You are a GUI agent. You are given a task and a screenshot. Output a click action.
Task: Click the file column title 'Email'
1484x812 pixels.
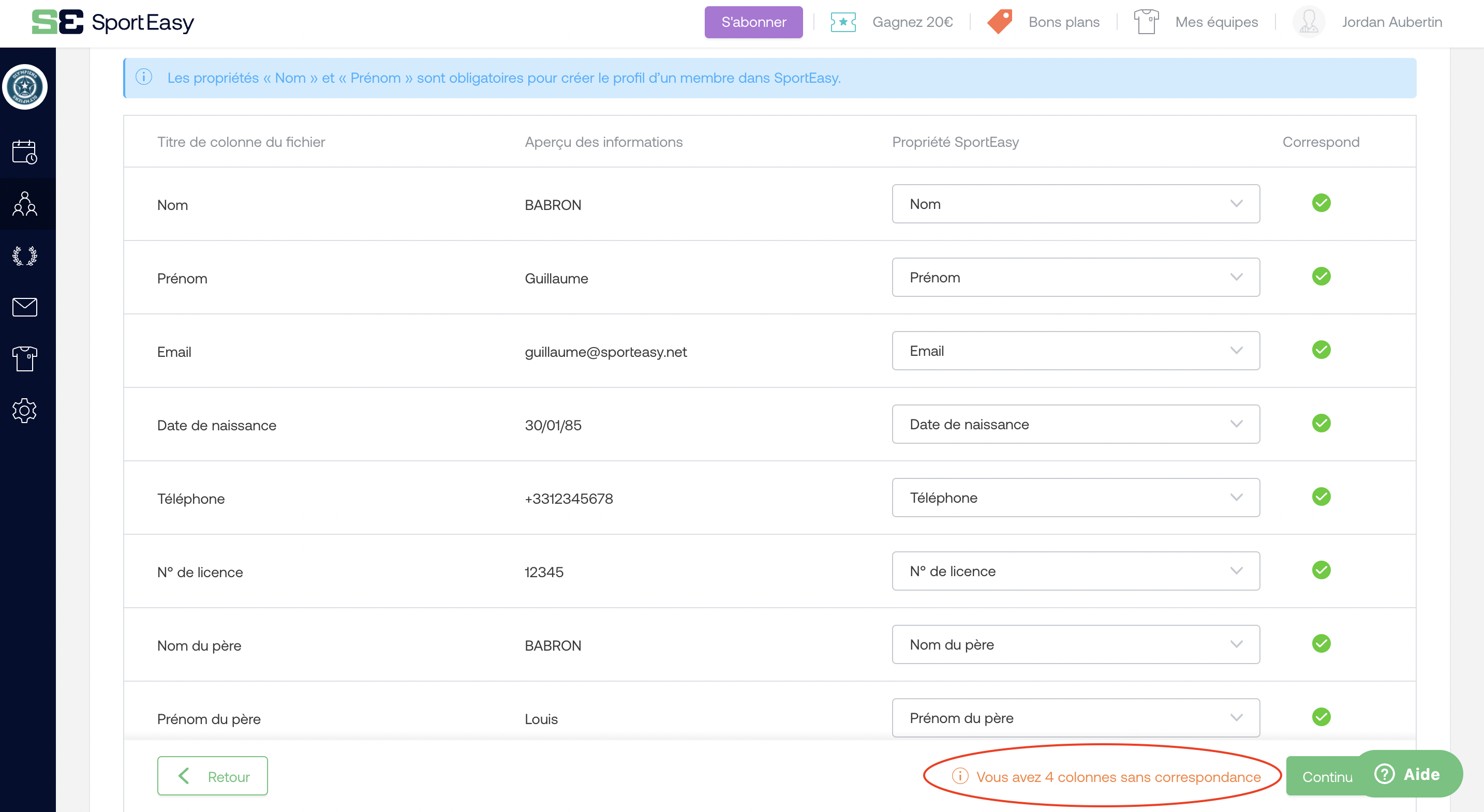[174, 352]
